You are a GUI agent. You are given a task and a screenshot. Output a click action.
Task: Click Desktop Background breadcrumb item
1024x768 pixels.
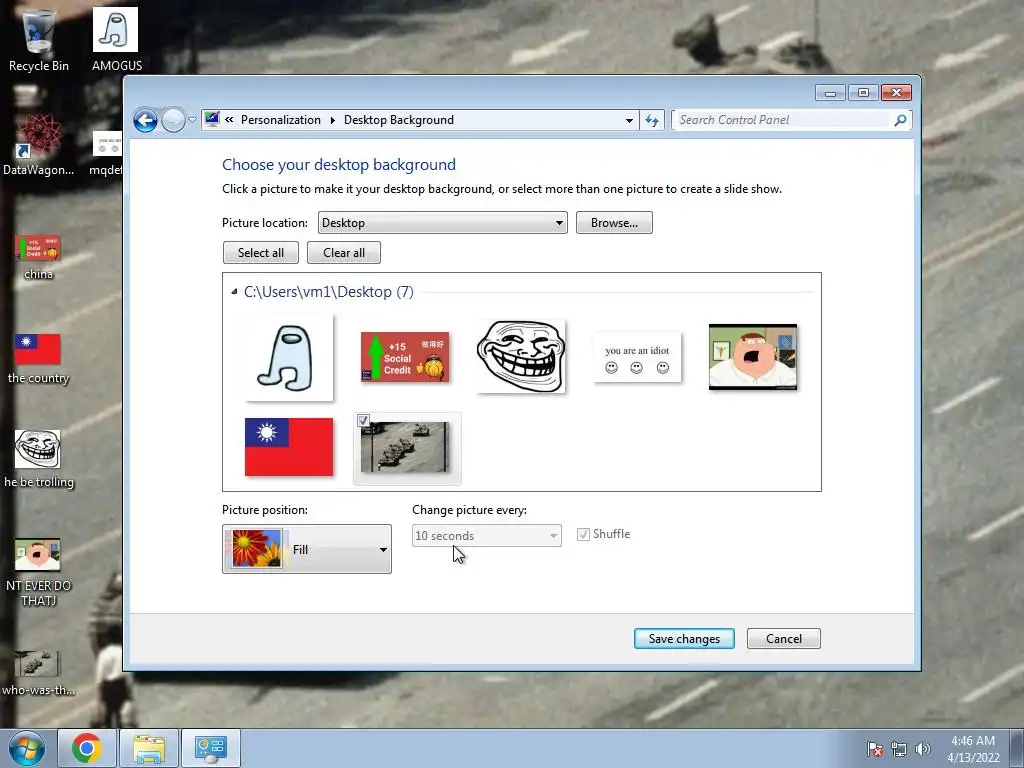click(x=399, y=120)
